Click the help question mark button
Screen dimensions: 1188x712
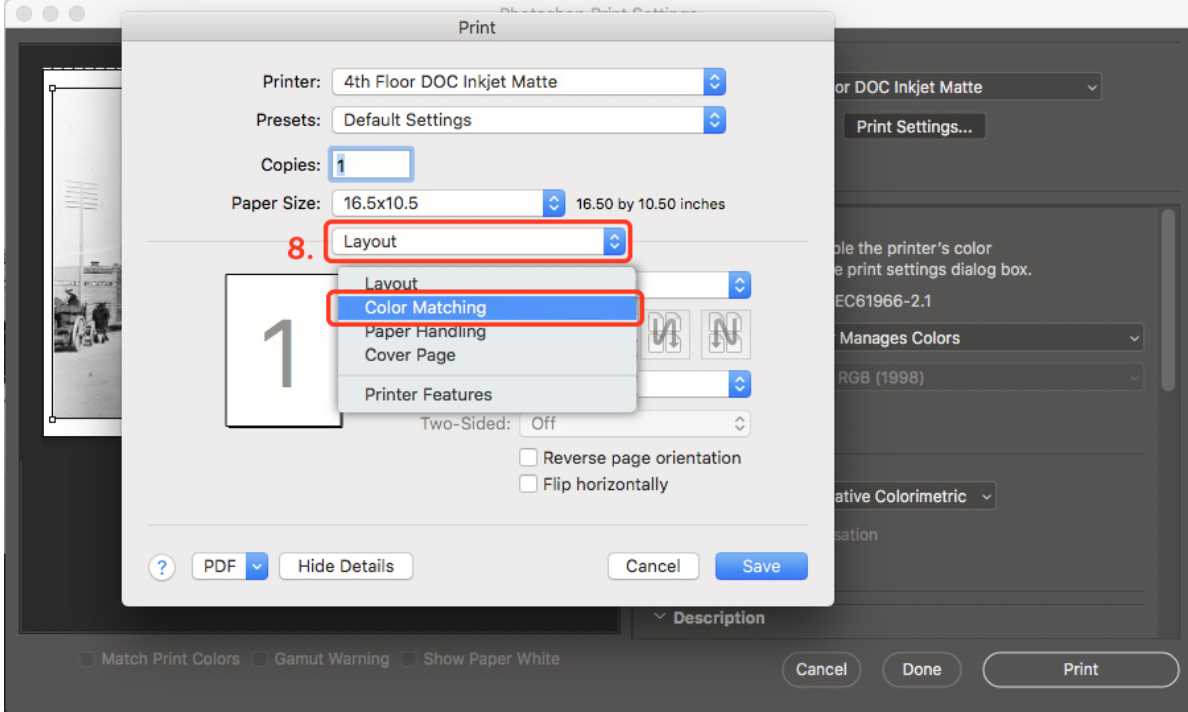click(161, 567)
